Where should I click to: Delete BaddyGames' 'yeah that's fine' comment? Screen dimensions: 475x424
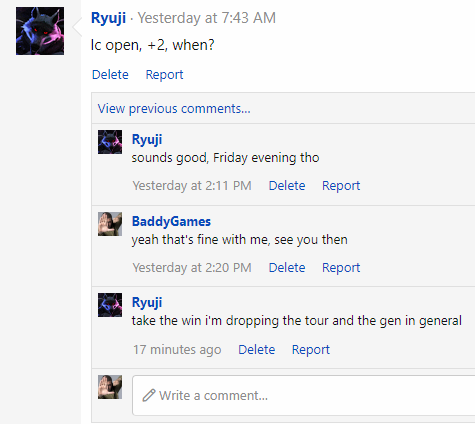coord(287,268)
